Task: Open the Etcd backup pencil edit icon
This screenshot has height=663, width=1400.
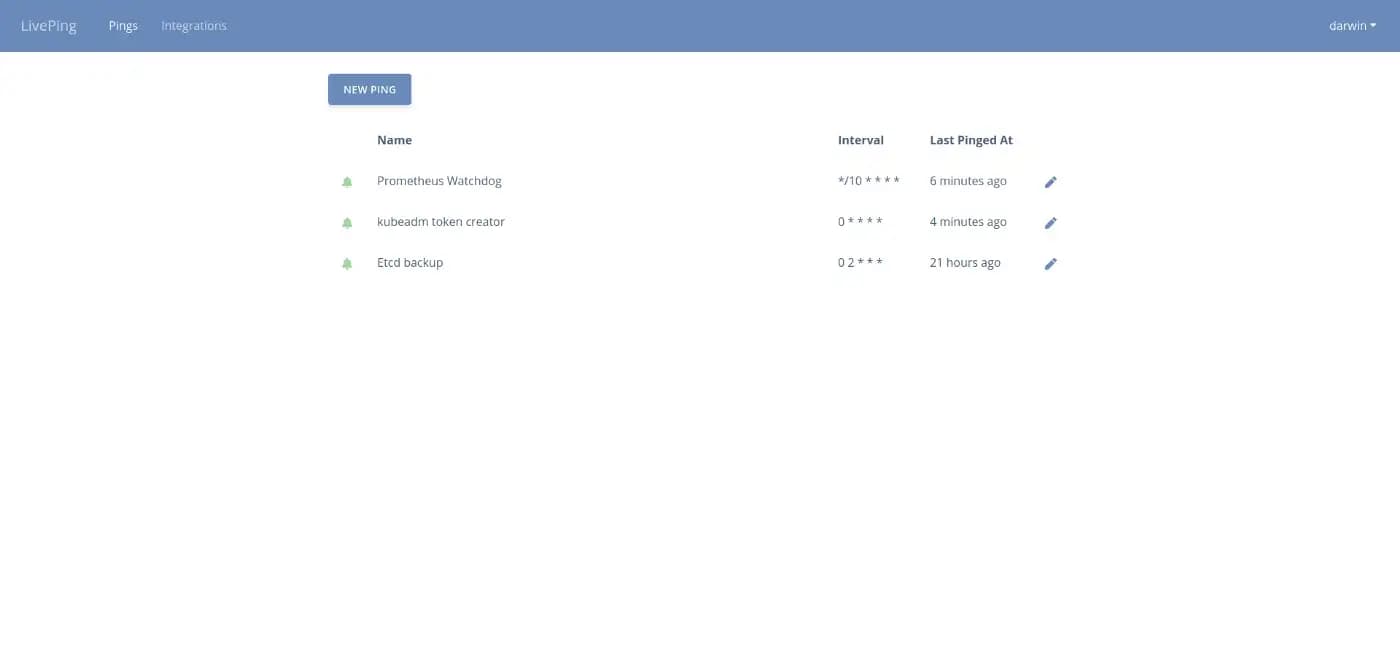Action: (x=1050, y=264)
